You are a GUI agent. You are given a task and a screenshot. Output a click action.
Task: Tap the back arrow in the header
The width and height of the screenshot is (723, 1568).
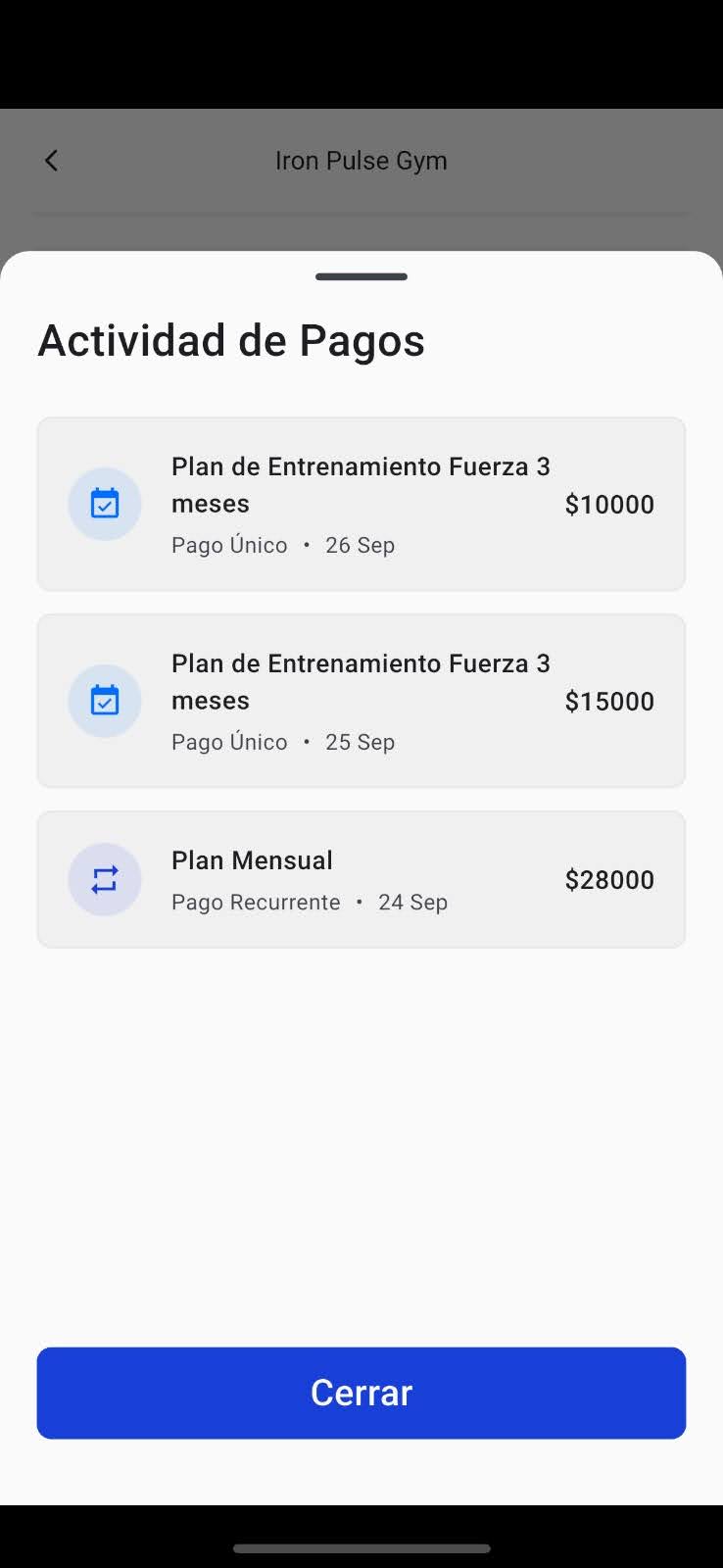coord(52,161)
